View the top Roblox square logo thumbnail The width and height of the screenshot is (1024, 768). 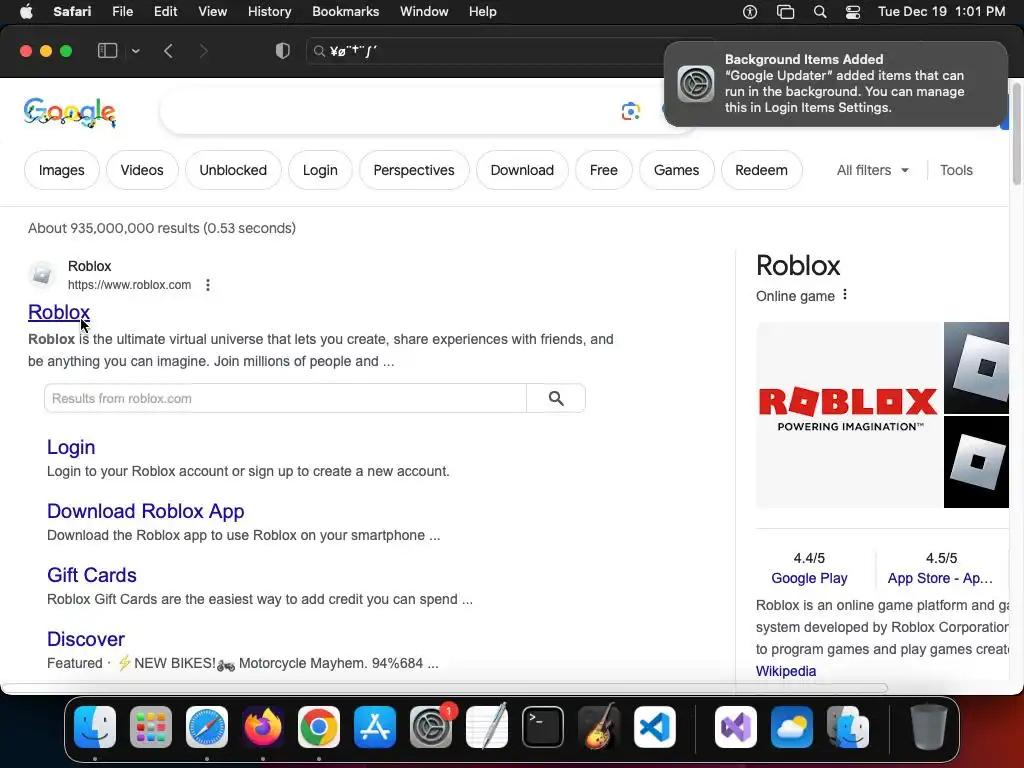[x=976, y=368]
